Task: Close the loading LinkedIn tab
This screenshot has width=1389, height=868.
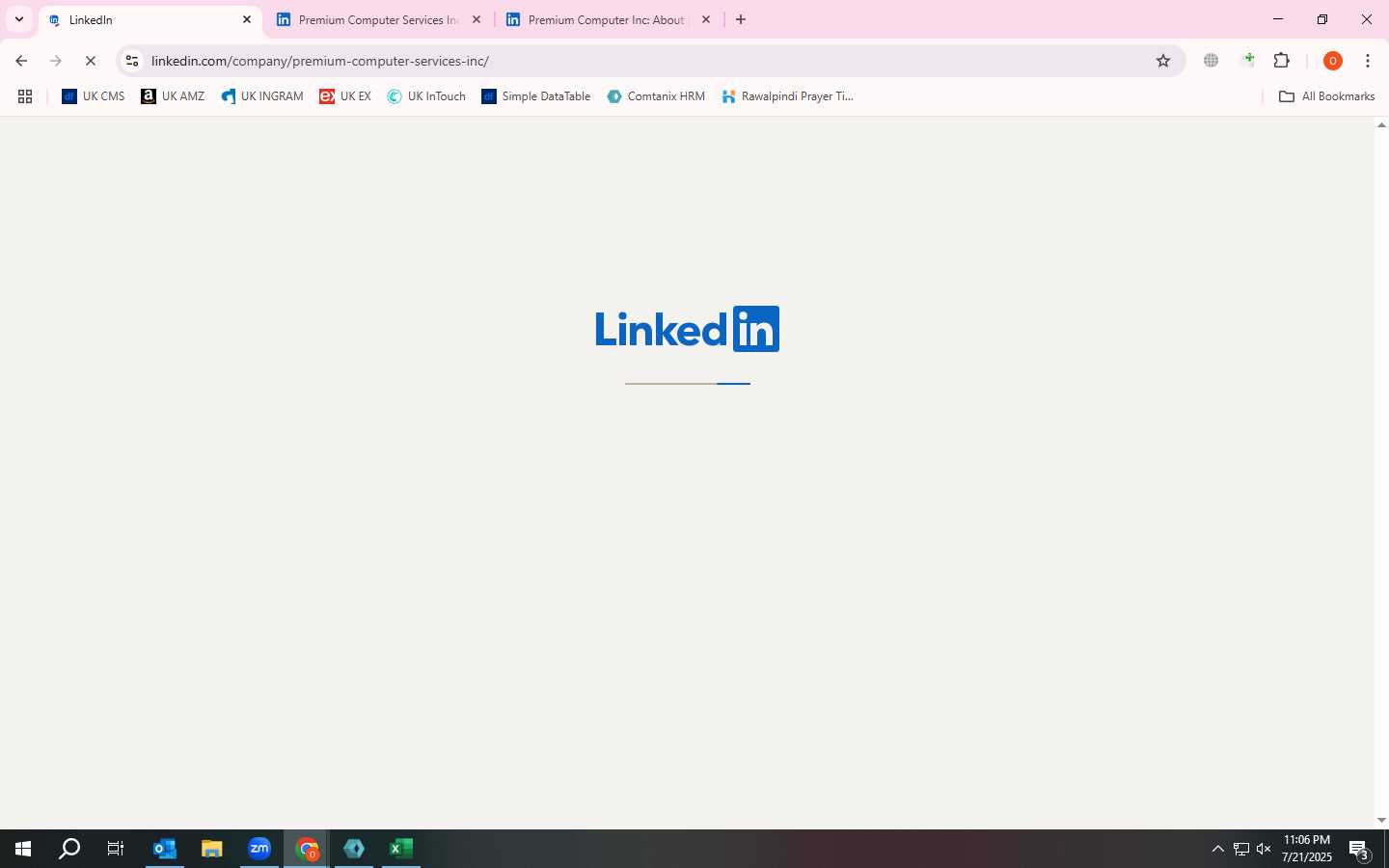Action: (x=247, y=19)
